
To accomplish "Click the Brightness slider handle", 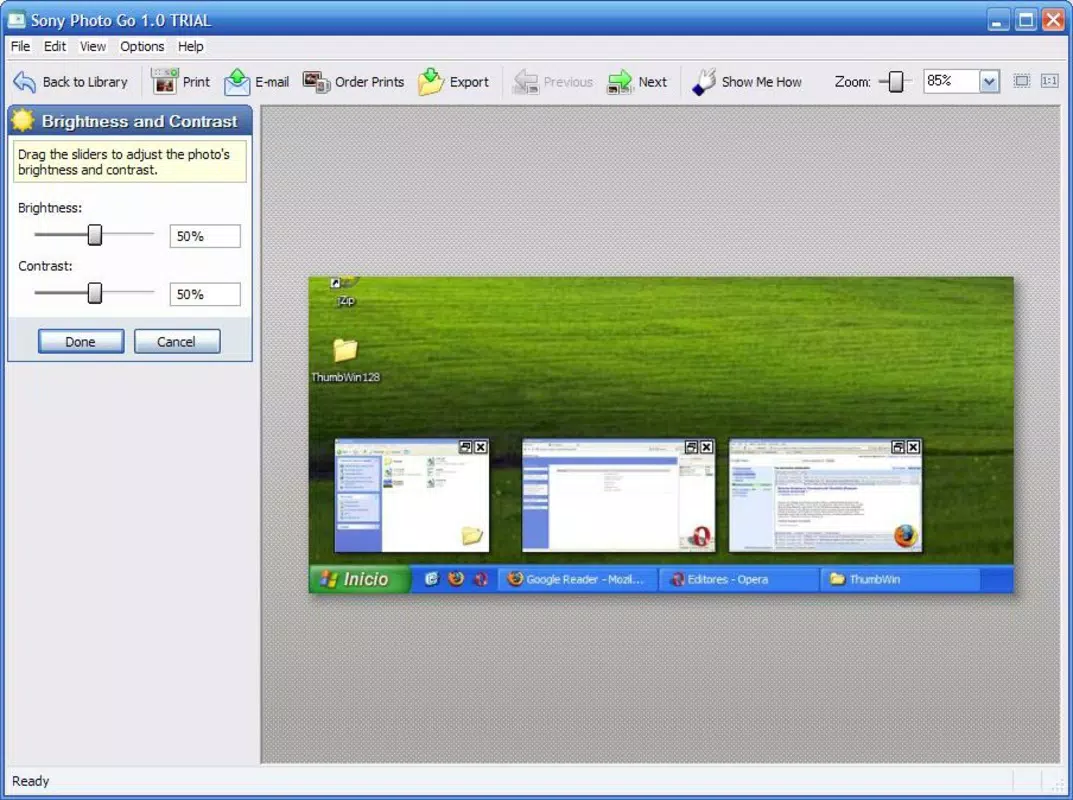I will pyautogui.click(x=95, y=235).
